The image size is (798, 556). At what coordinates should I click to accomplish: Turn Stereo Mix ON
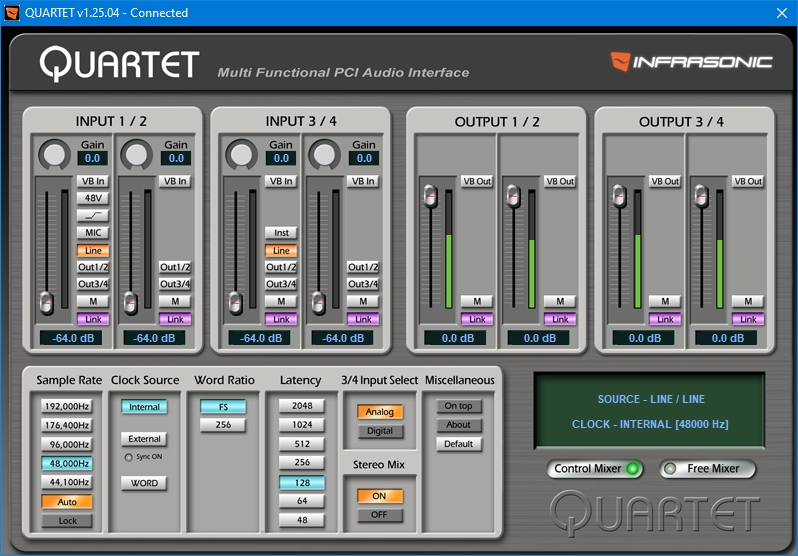pos(380,496)
